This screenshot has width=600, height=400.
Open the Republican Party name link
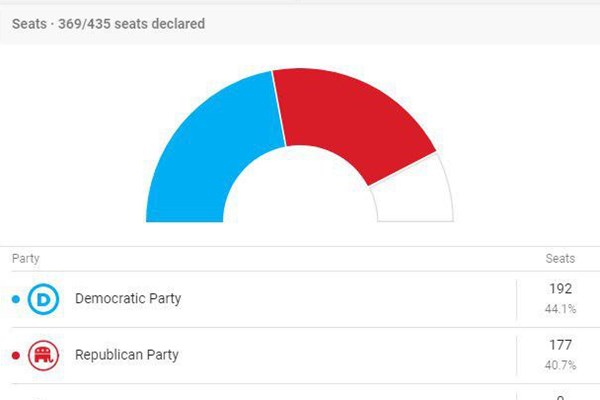tap(128, 355)
